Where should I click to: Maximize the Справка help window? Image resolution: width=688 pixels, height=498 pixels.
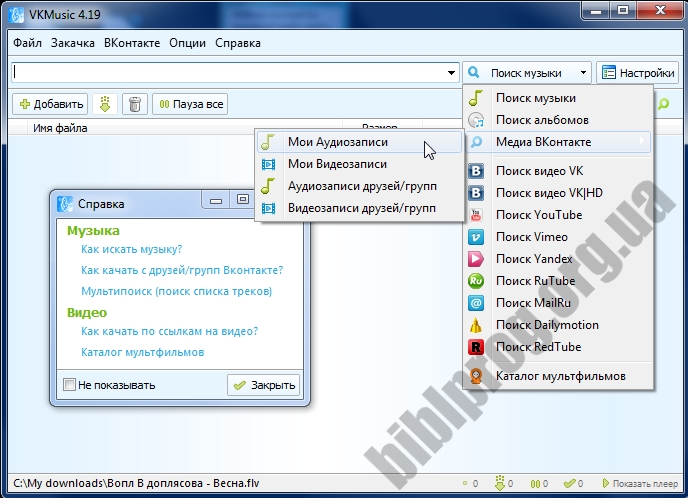242,200
